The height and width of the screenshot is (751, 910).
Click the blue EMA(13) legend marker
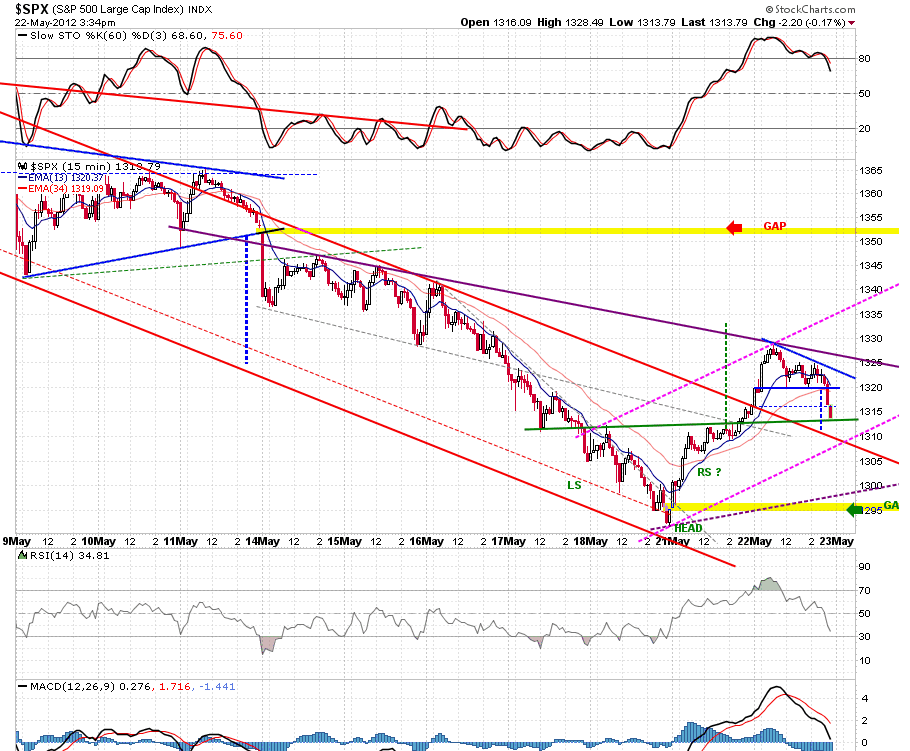point(23,178)
